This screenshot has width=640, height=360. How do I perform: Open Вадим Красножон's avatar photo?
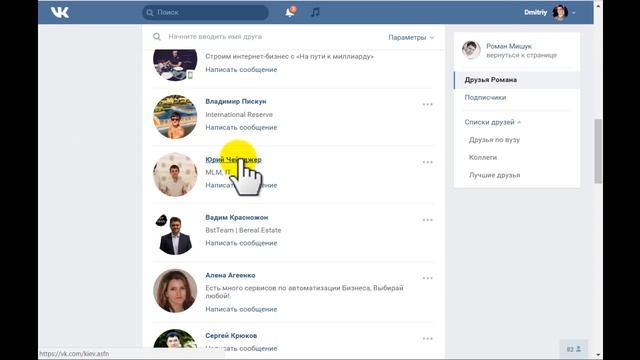tap(175, 233)
